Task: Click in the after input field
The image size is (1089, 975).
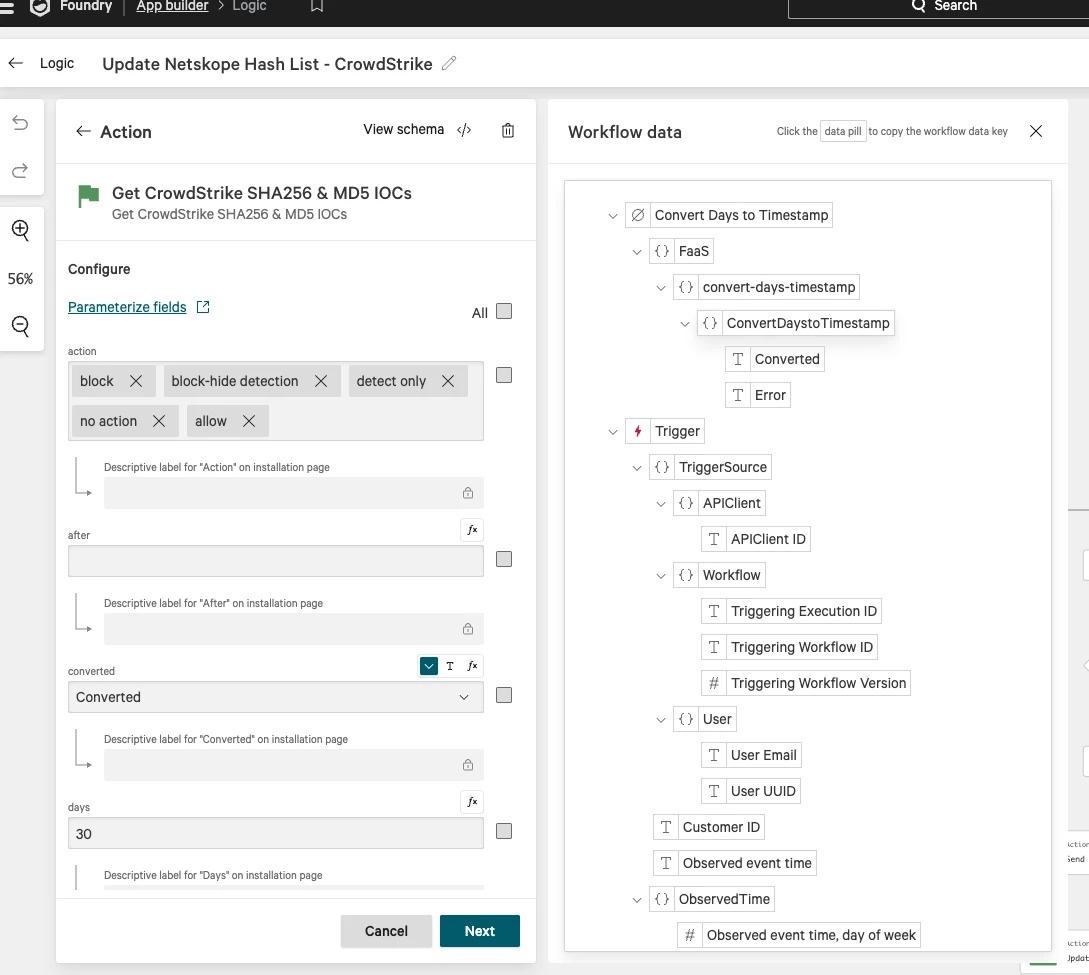Action: click(276, 561)
